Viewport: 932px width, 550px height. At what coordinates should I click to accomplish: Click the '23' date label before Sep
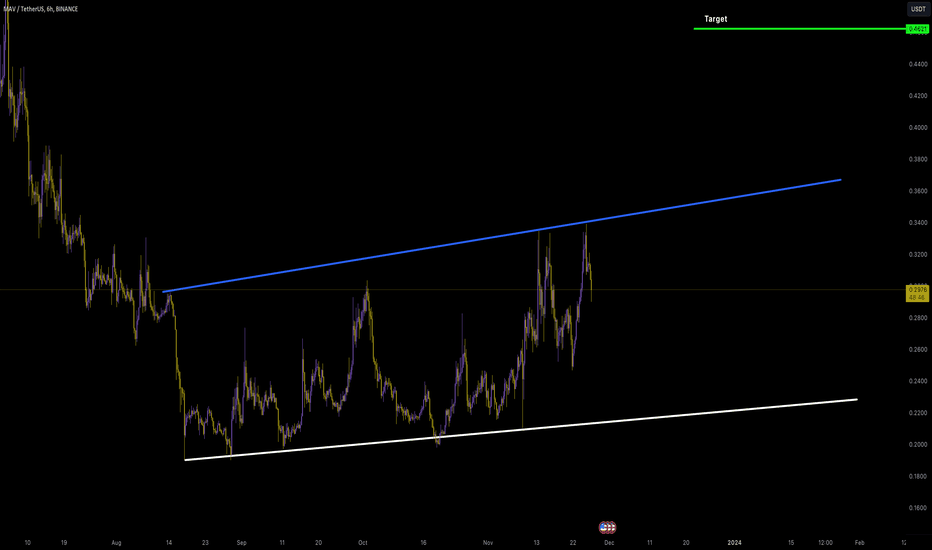[205, 543]
